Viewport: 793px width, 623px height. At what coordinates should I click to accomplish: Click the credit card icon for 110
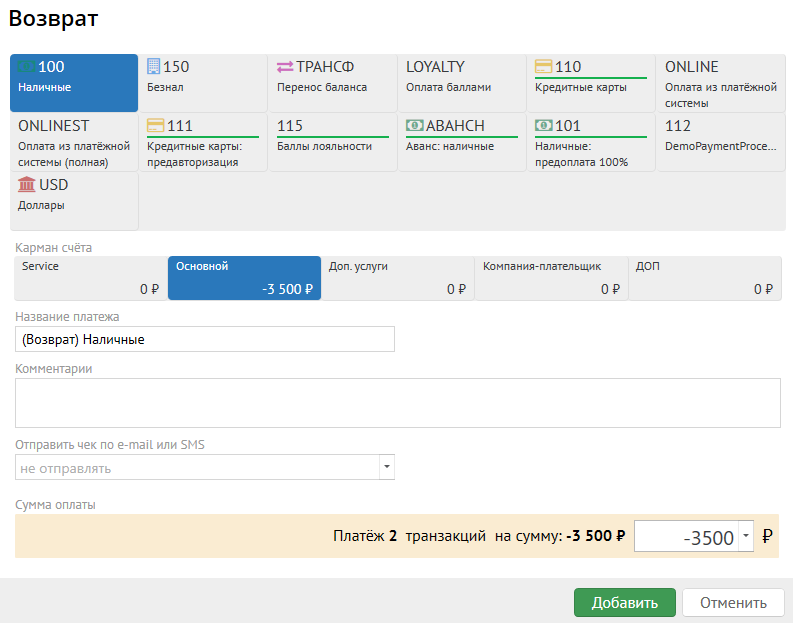click(x=544, y=67)
